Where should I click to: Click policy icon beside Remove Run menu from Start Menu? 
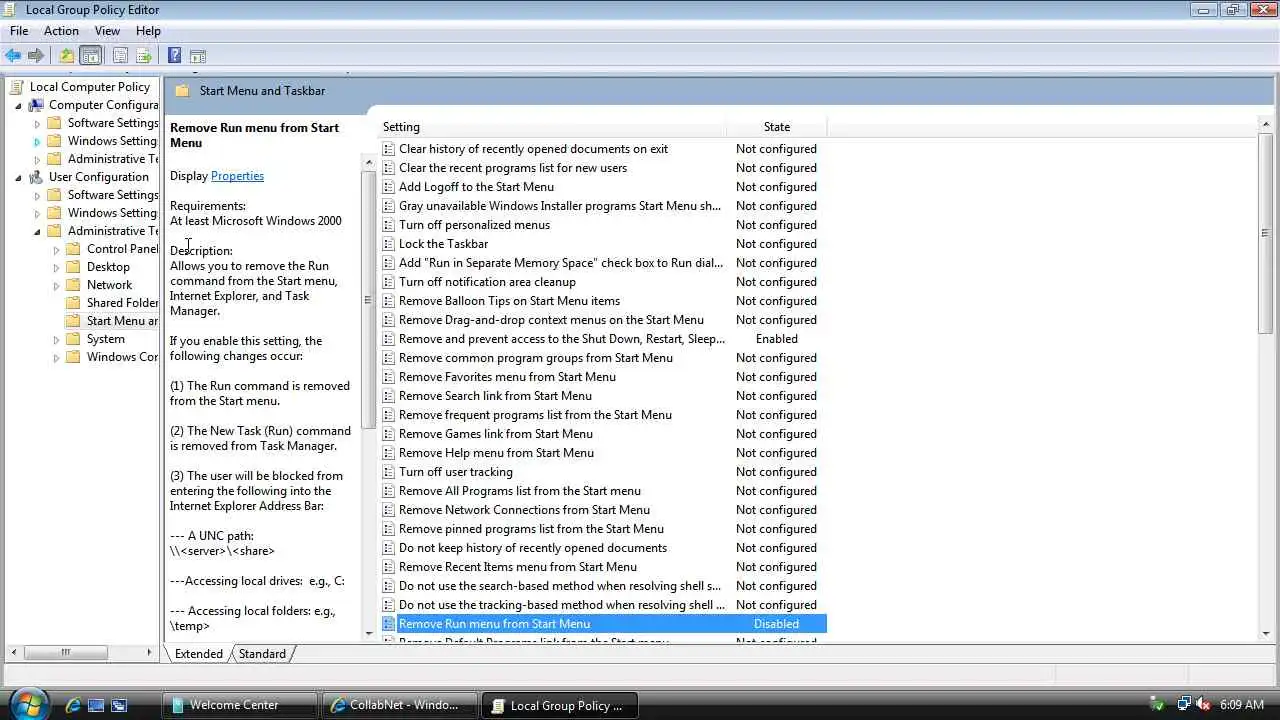[389, 624]
